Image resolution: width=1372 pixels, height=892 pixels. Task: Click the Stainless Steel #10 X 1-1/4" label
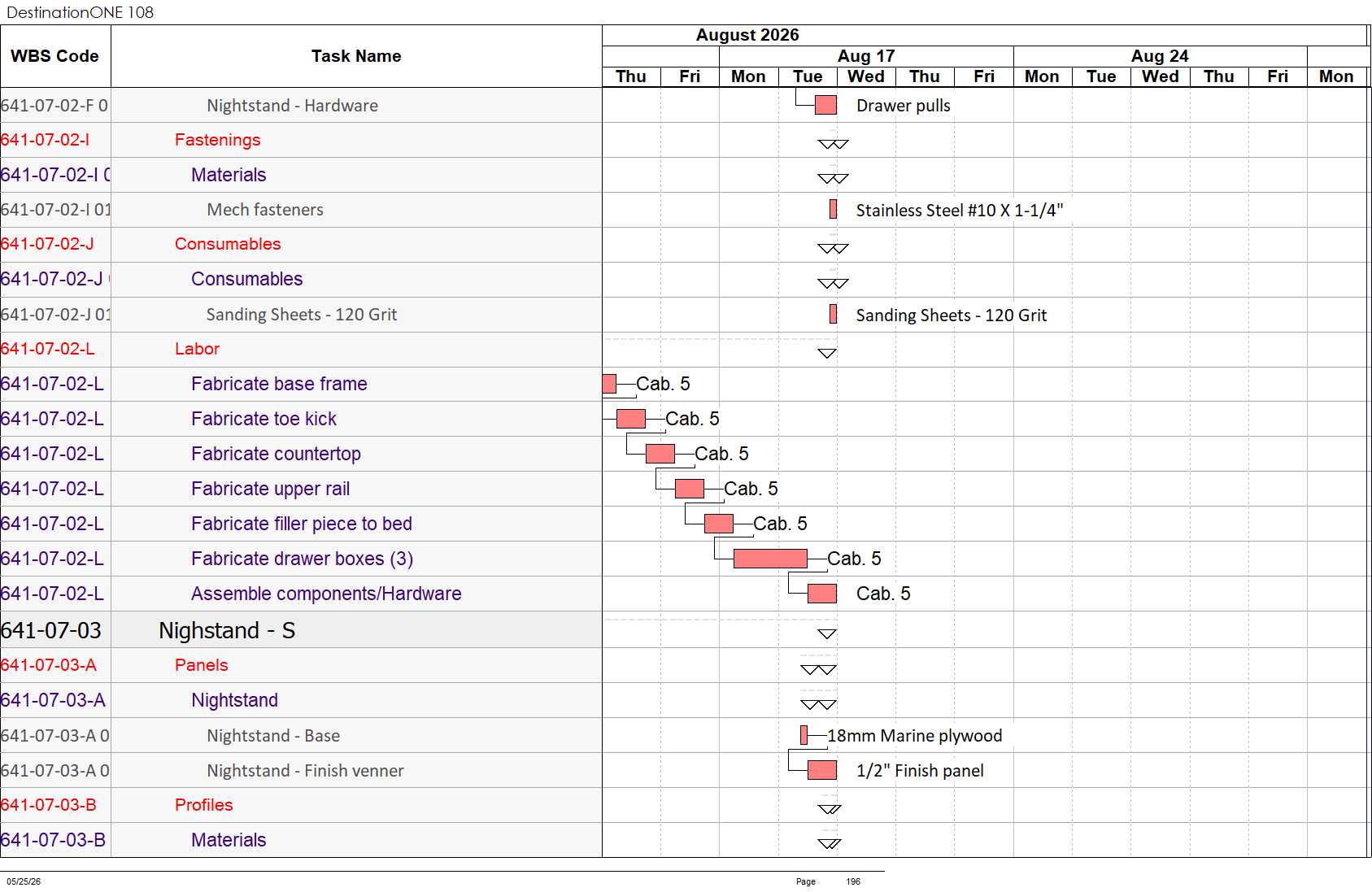click(x=960, y=210)
